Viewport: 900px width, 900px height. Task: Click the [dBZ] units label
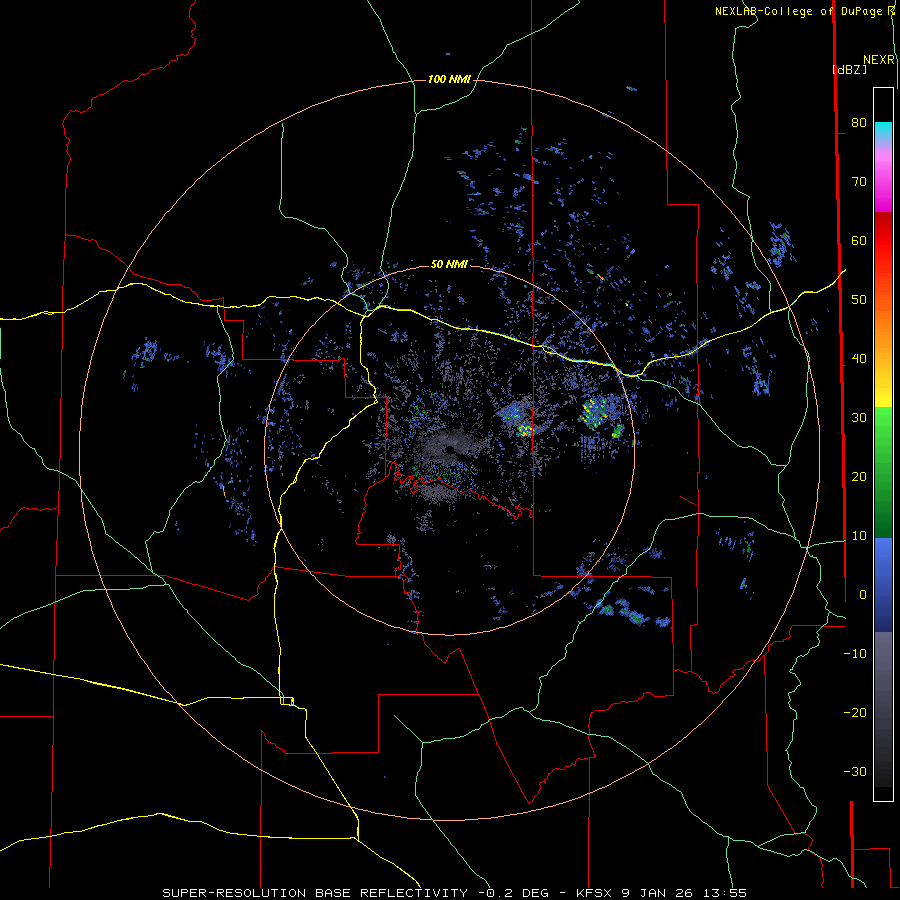(849, 69)
